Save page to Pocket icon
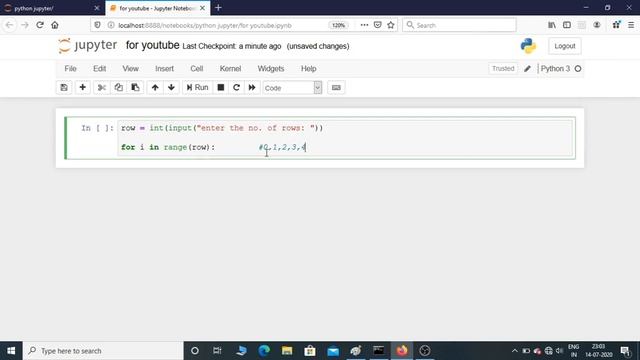This screenshot has height=360, width=640. point(378,25)
